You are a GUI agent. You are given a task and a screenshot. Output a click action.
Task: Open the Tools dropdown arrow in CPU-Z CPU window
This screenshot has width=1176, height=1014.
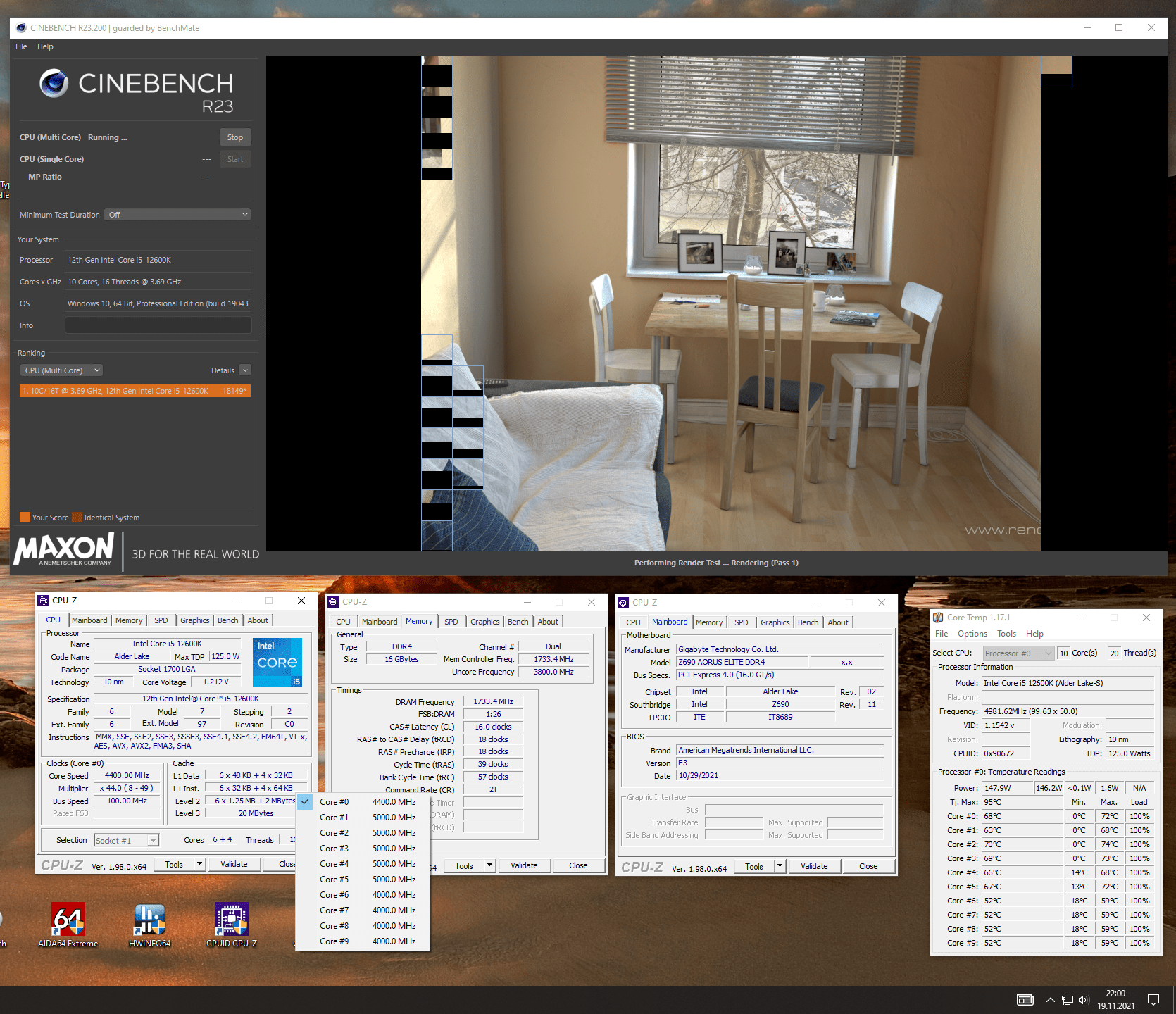199,864
